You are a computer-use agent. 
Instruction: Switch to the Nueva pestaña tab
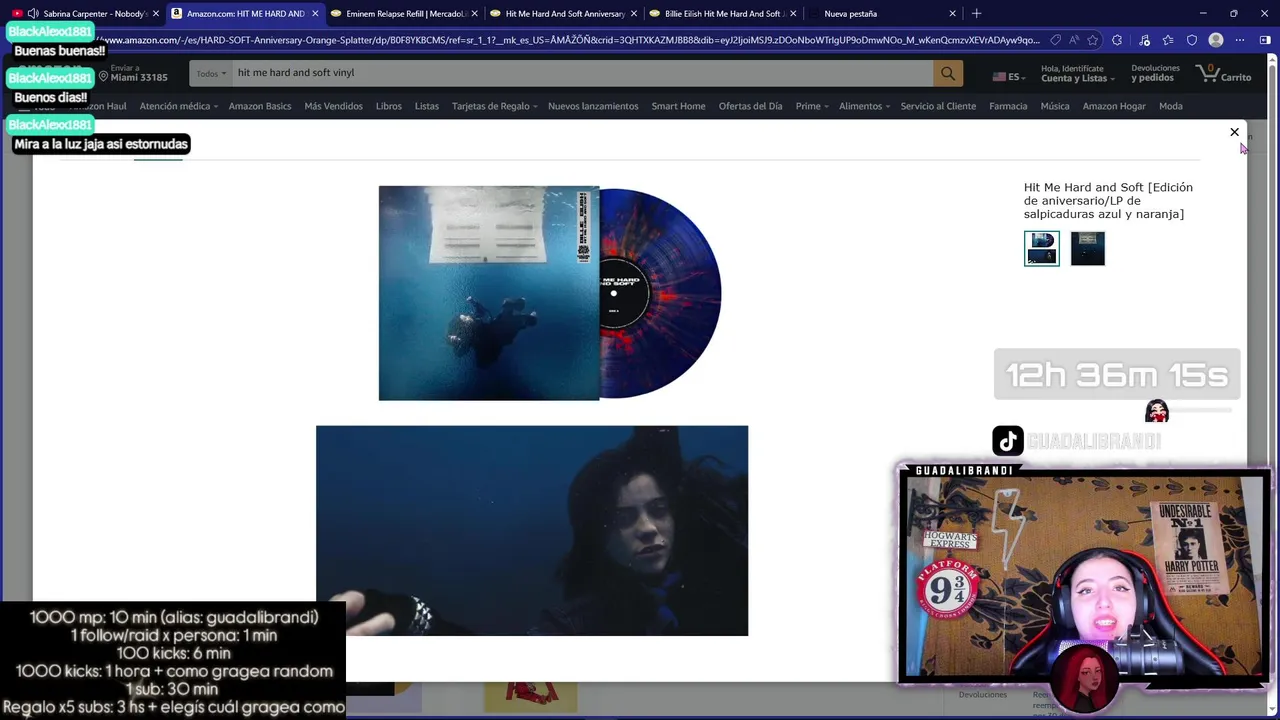[x=880, y=14]
